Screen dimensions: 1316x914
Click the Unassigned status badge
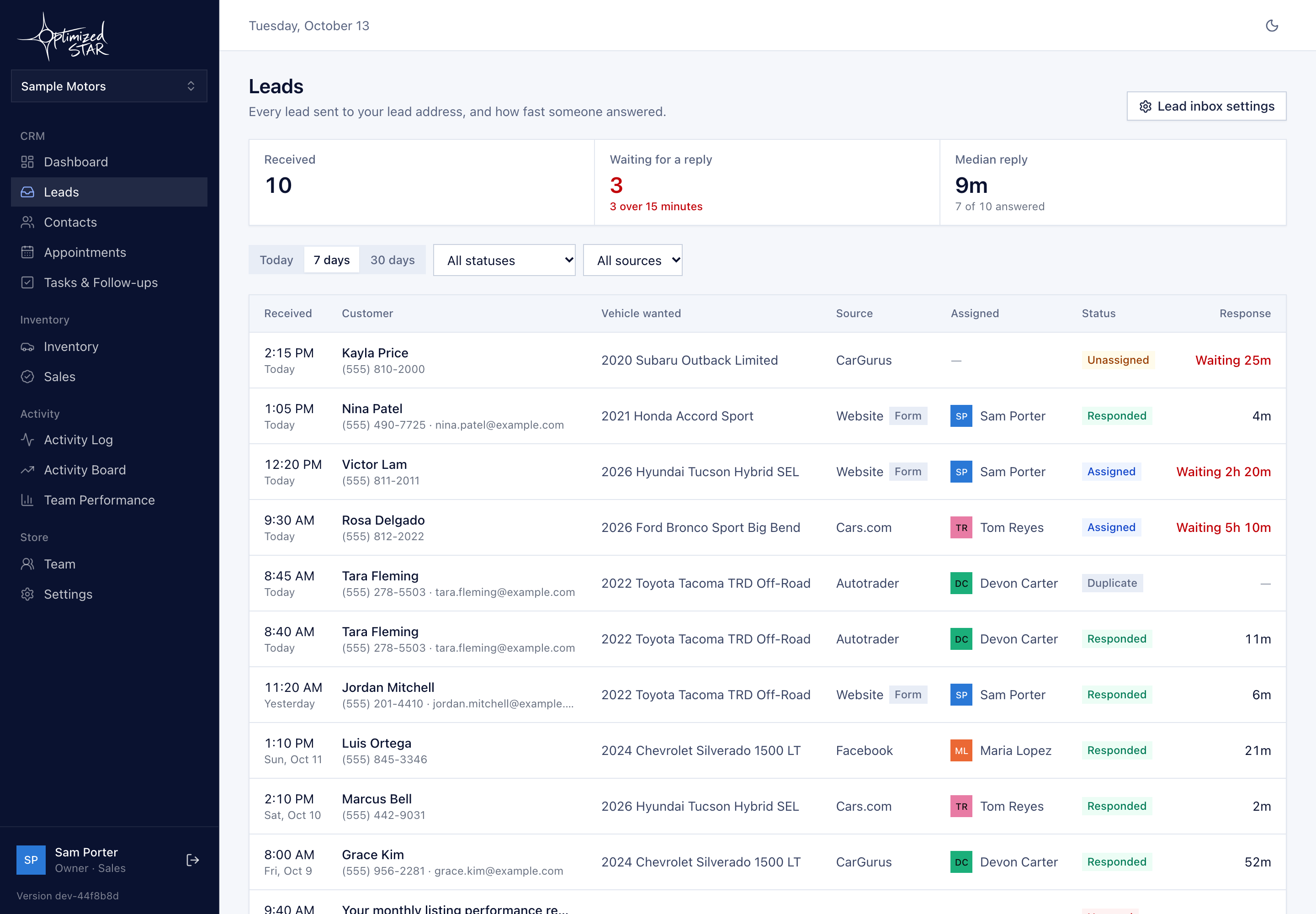(1118, 360)
